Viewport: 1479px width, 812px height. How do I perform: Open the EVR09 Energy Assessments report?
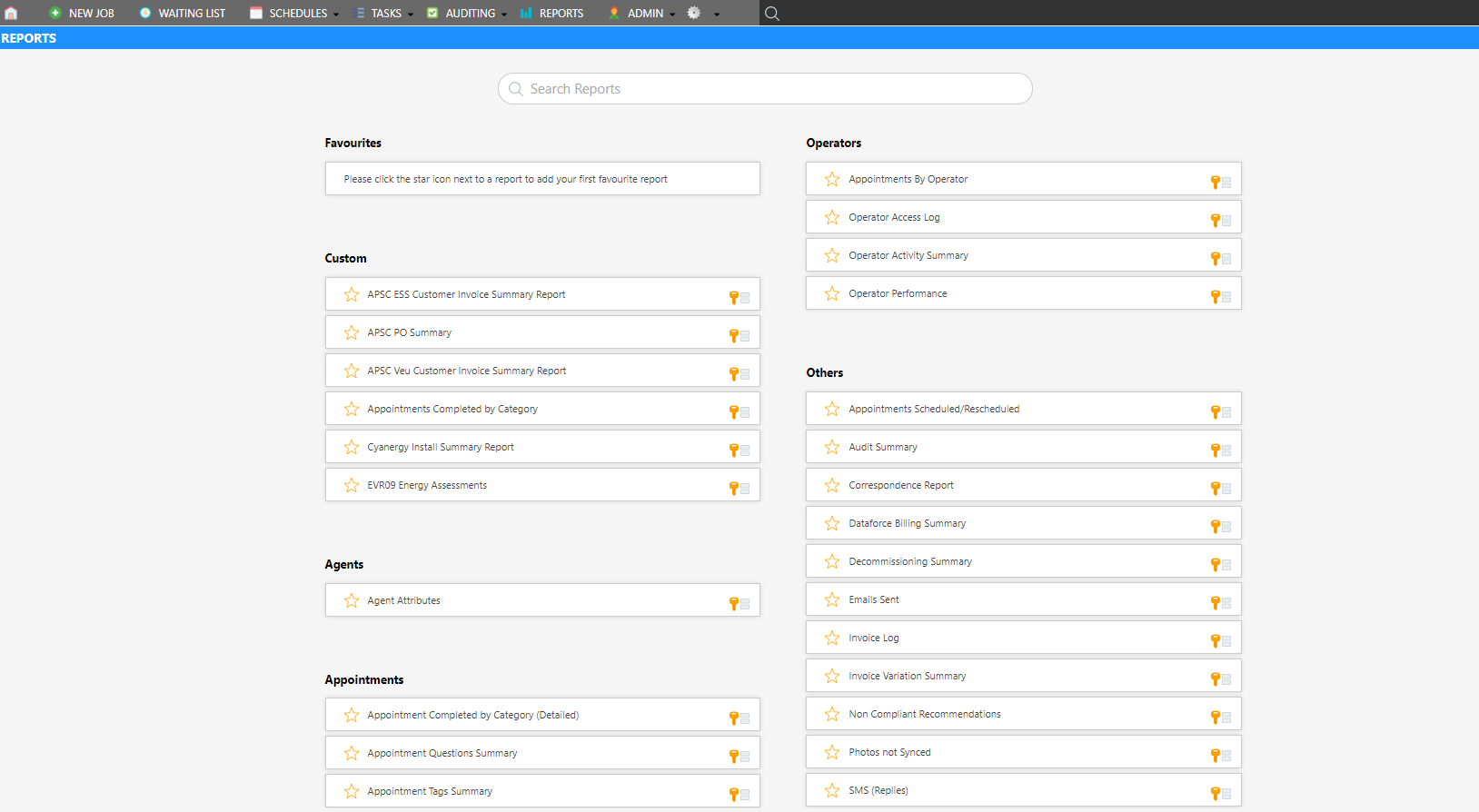coord(427,485)
